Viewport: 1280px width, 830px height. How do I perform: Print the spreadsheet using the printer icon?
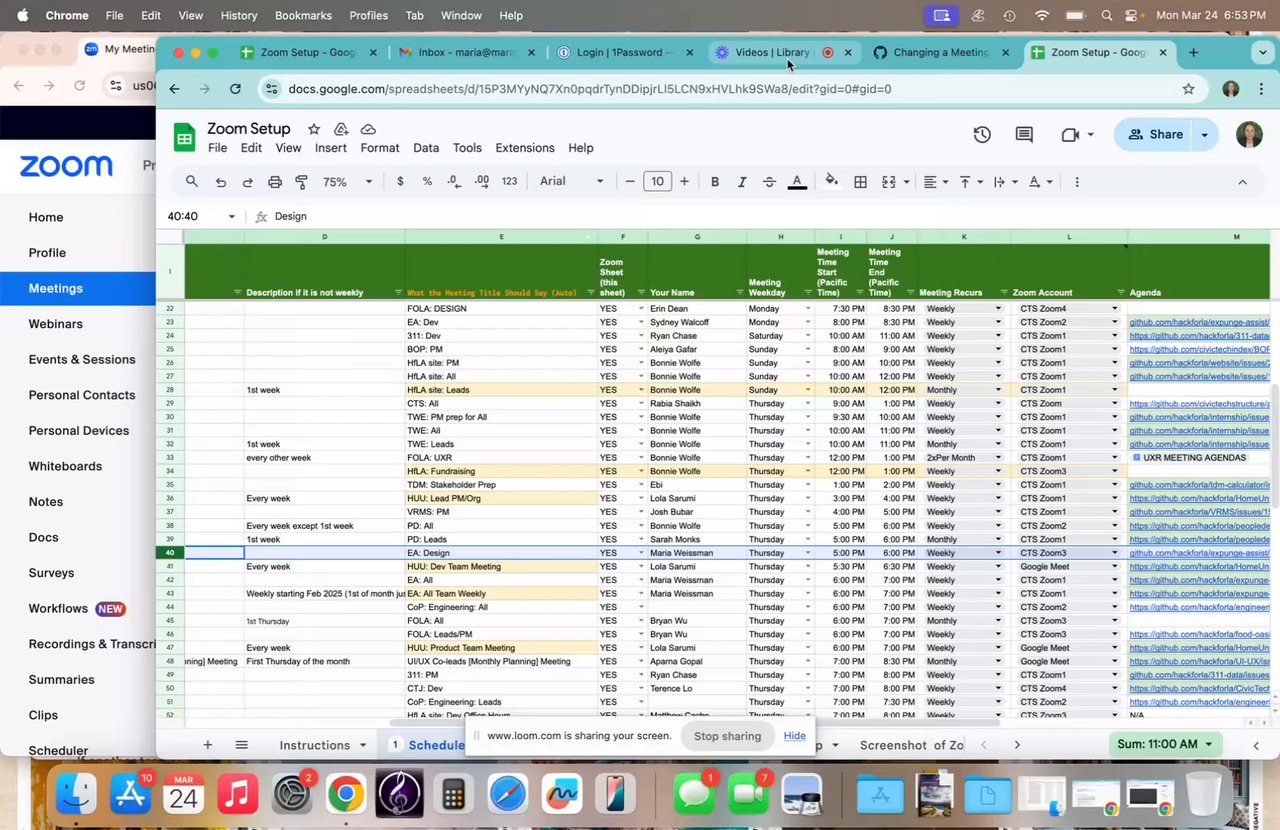(275, 182)
